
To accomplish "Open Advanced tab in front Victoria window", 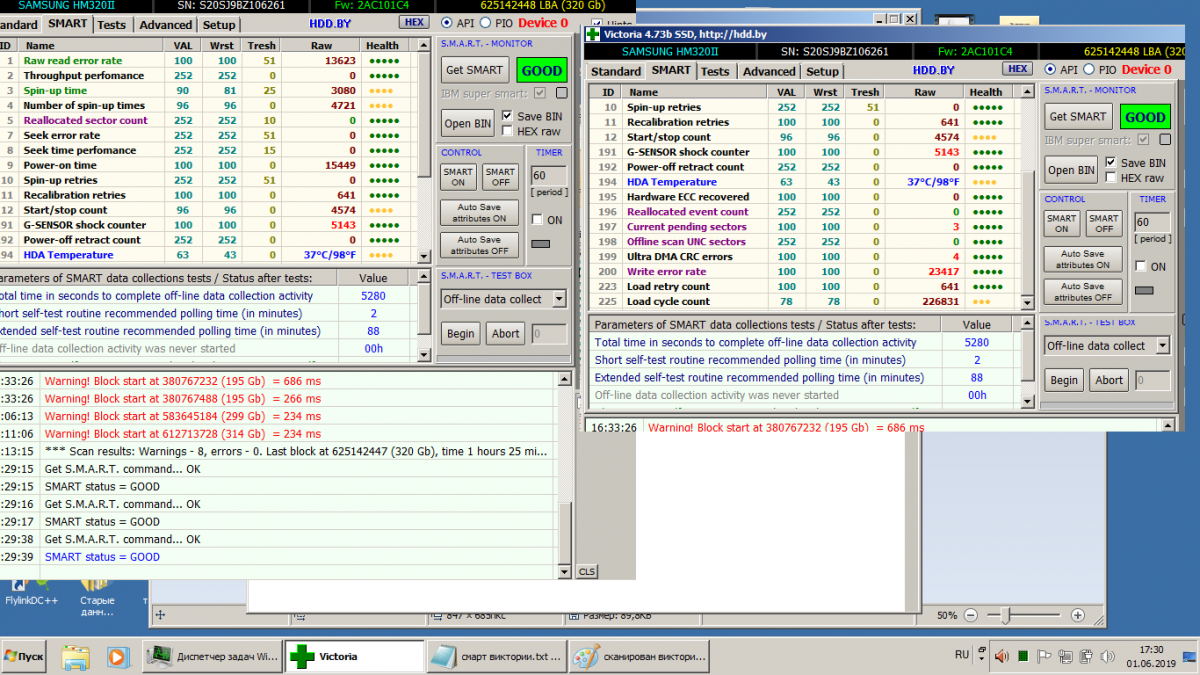I will (x=769, y=72).
